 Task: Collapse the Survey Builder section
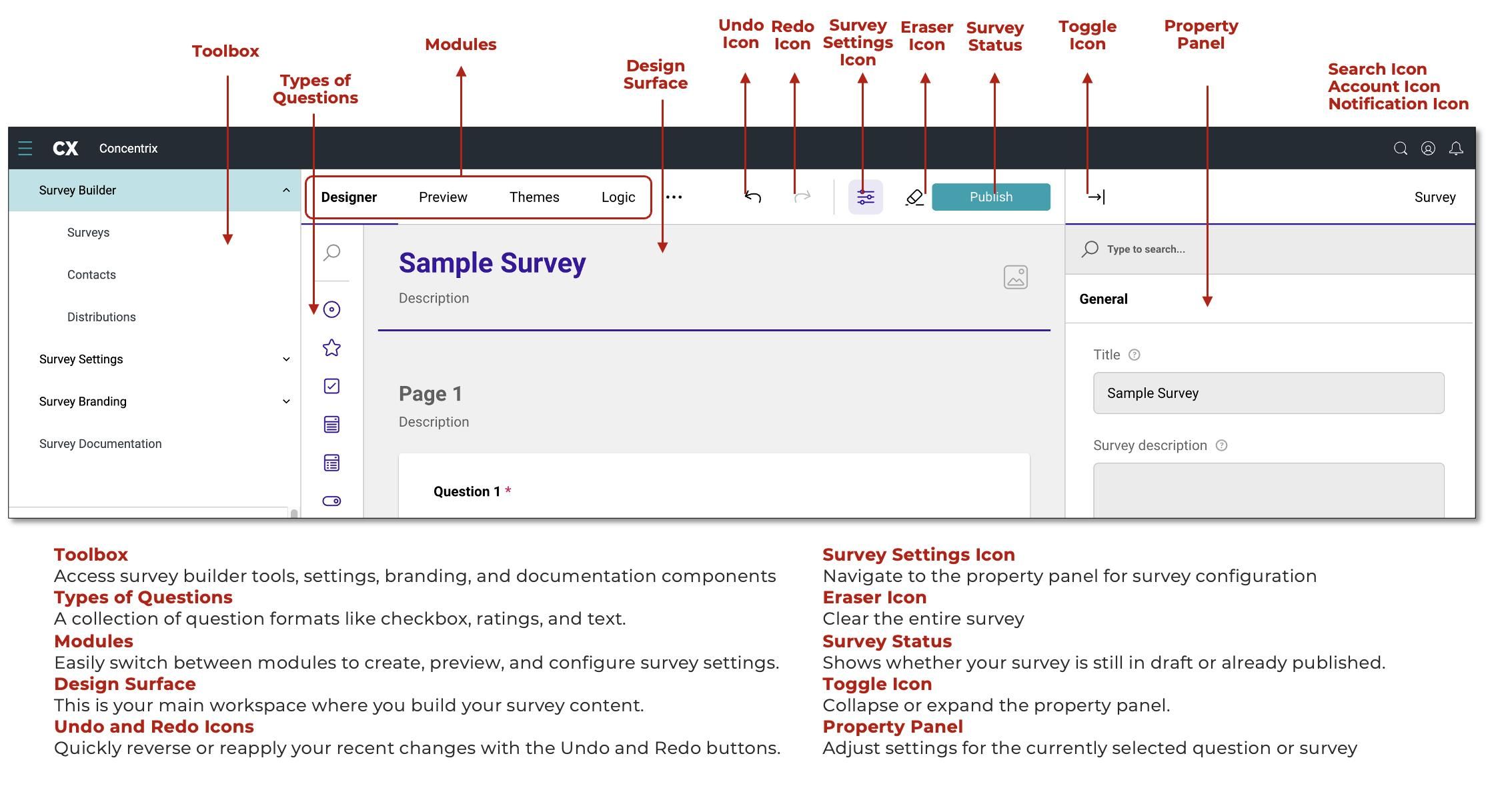coord(286,191)
